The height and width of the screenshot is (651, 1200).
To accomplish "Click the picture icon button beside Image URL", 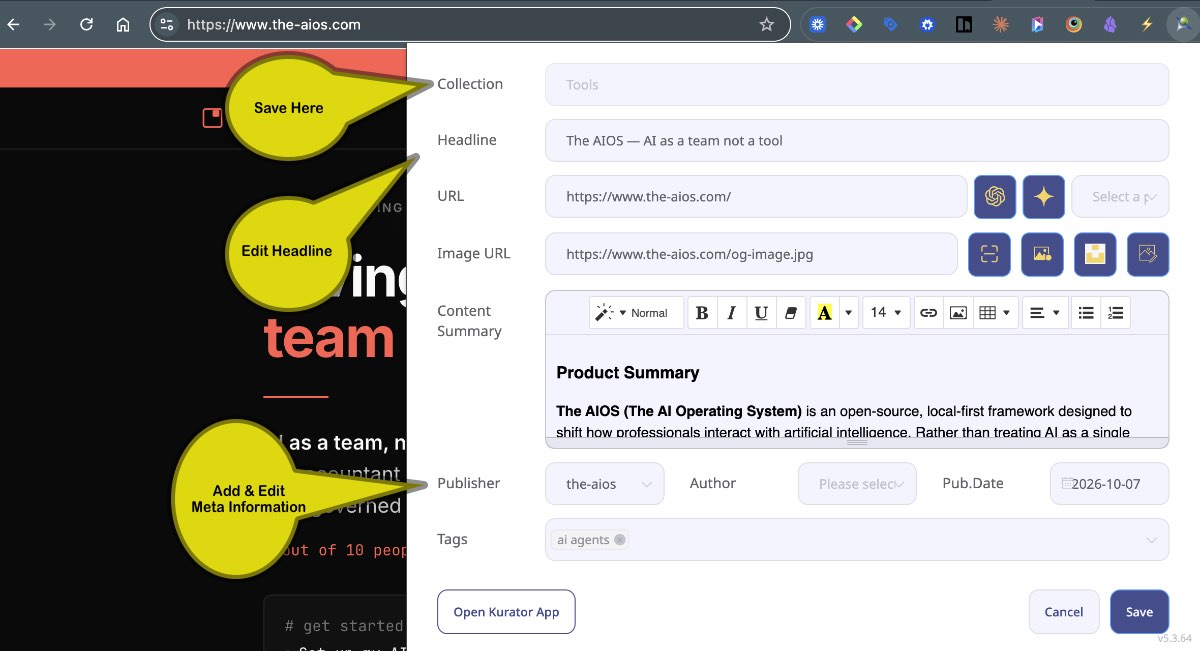I will 1042,254.
